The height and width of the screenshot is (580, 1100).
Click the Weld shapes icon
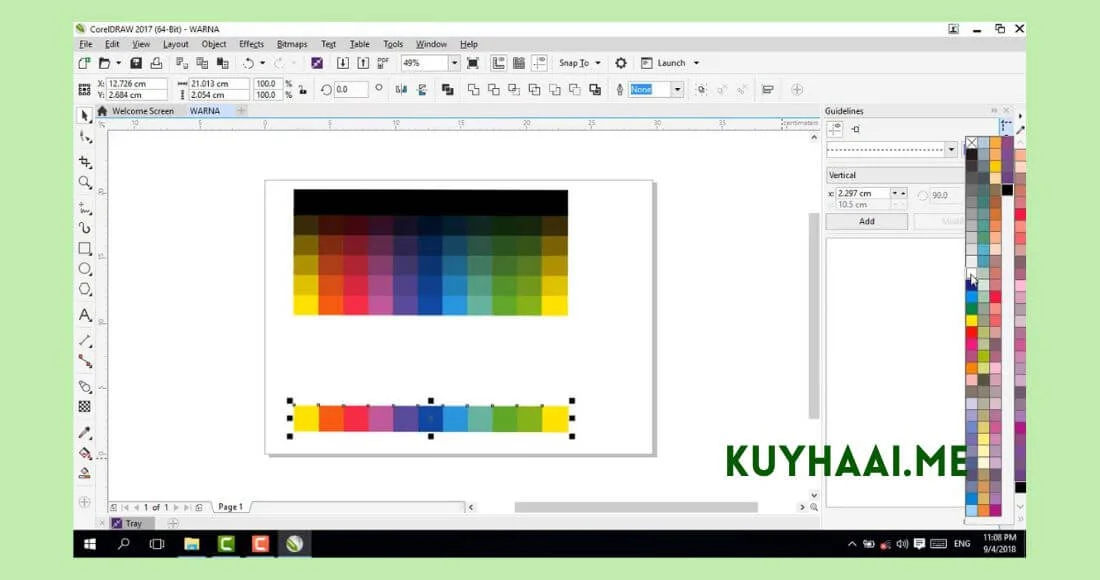point(474,90)
